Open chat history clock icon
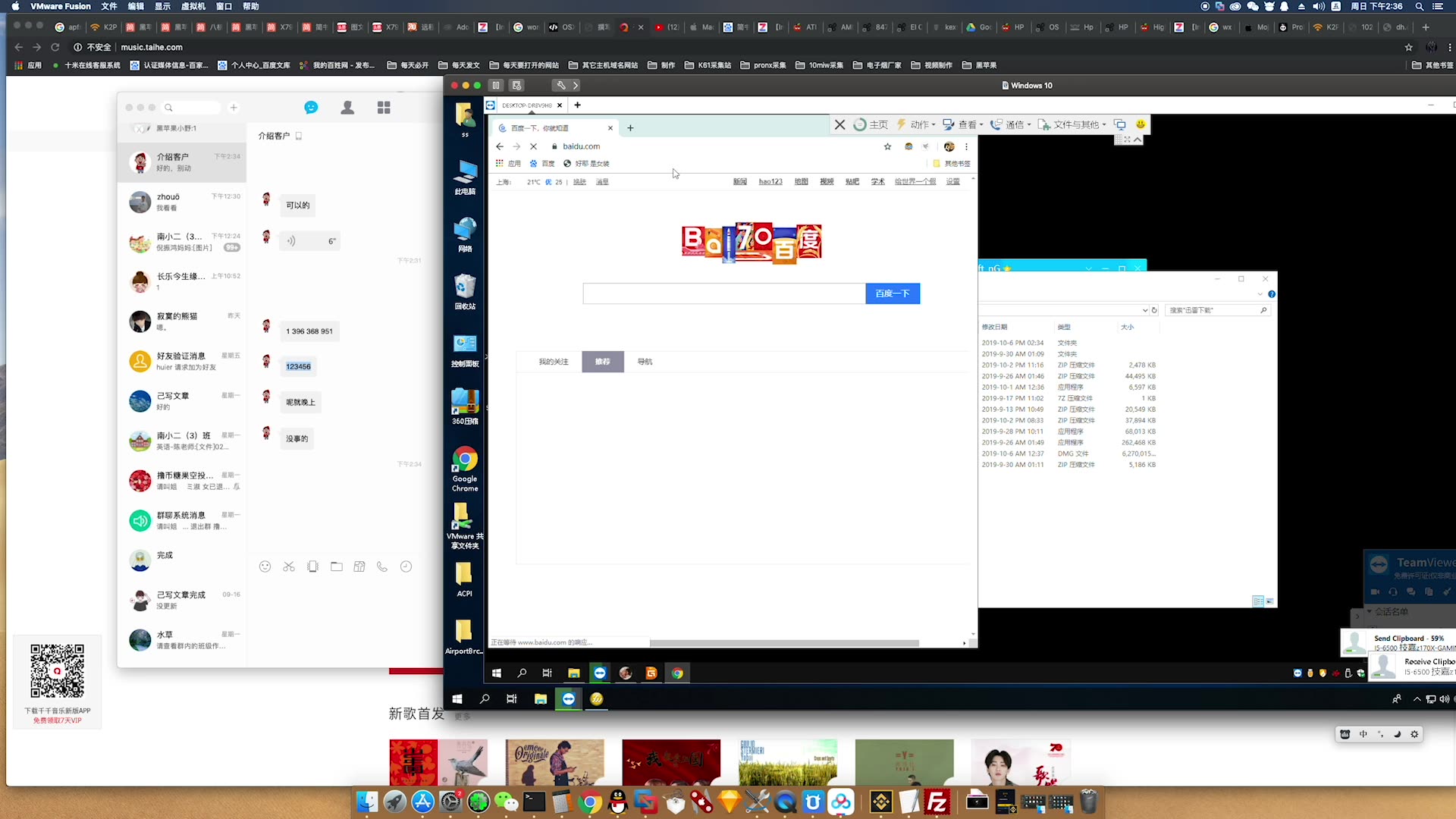 pyautogui.click(x=406, y=566)
